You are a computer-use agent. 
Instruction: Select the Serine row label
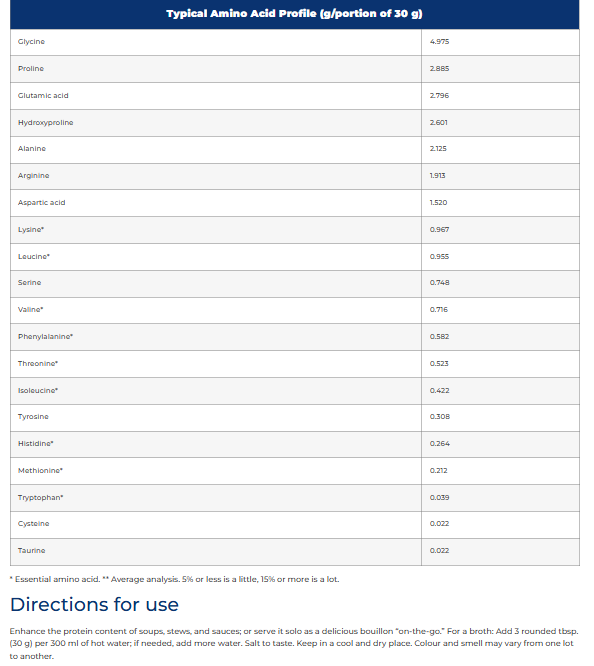click(30, 283)
